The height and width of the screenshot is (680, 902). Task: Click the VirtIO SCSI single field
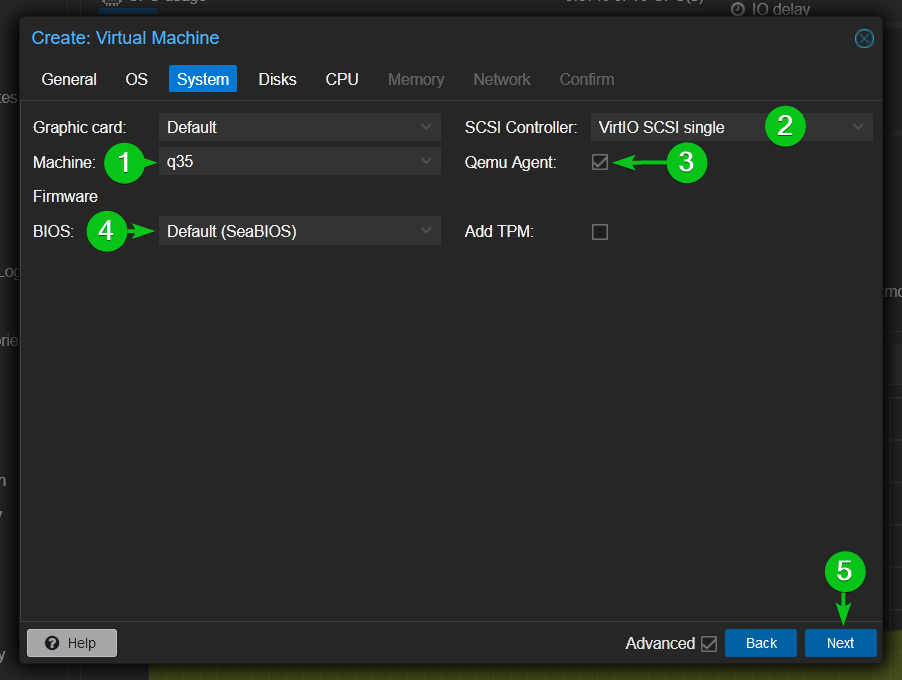point(732,127)
